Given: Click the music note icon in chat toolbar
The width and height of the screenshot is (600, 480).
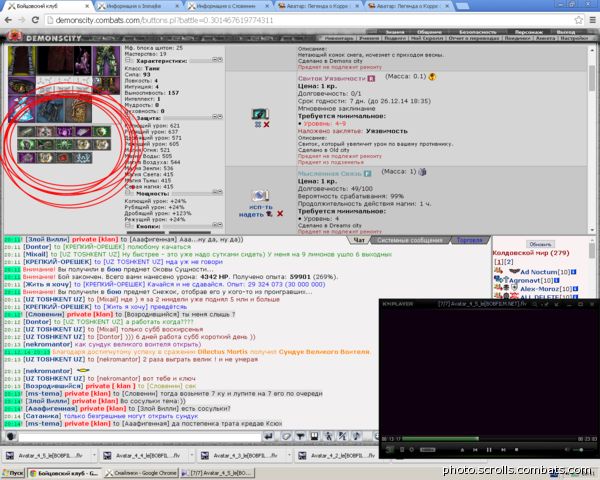Looking at the screenshot, I should tap(356, 436).
